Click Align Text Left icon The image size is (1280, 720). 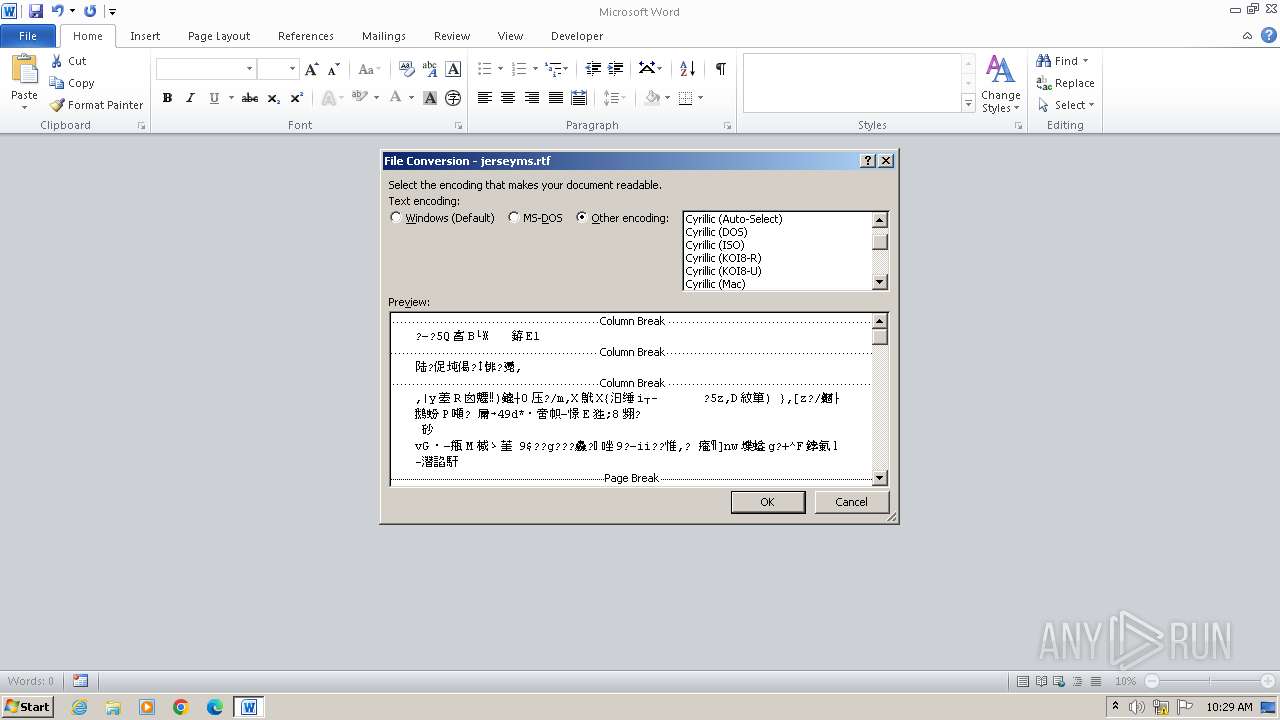click(x=484, y=98)
